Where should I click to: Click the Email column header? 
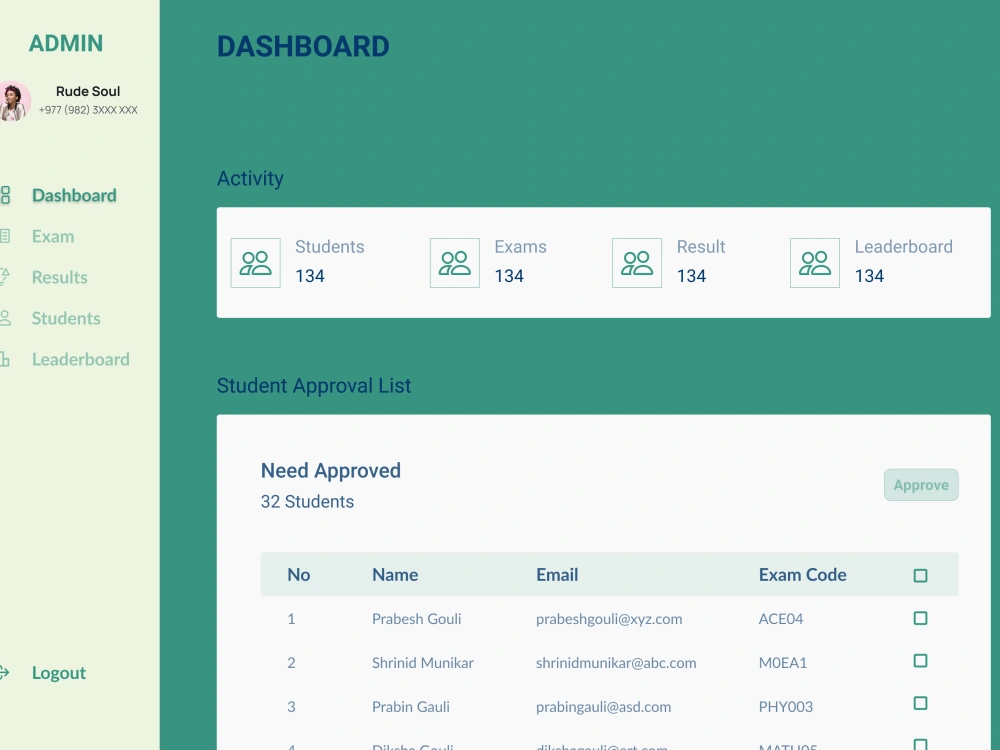557,575
